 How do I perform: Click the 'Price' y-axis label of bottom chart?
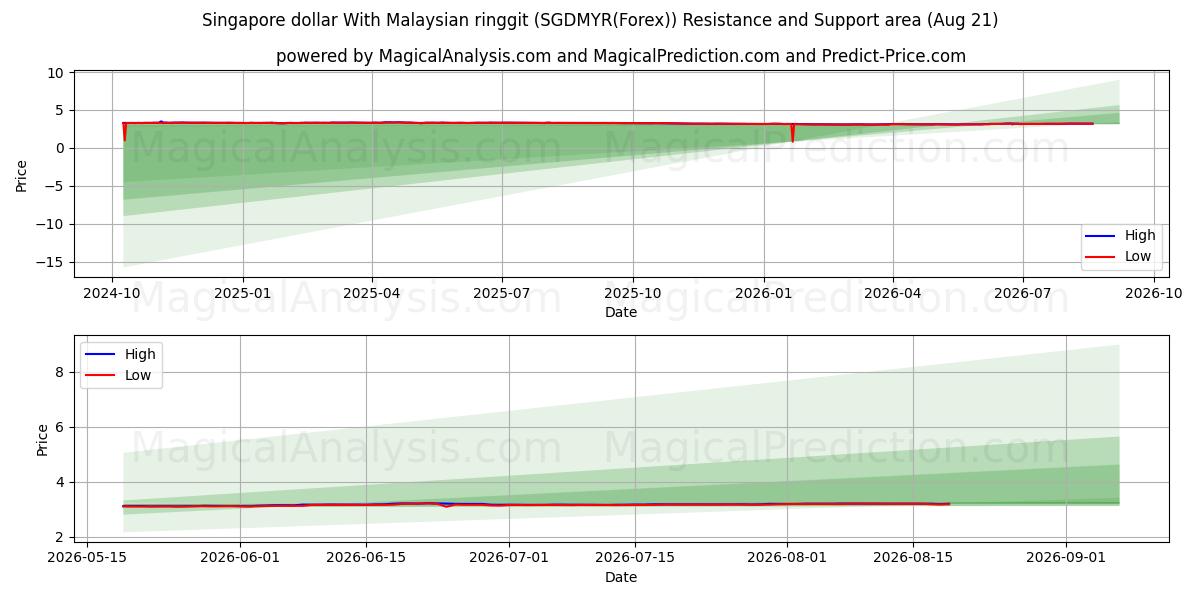click(43, 439)
